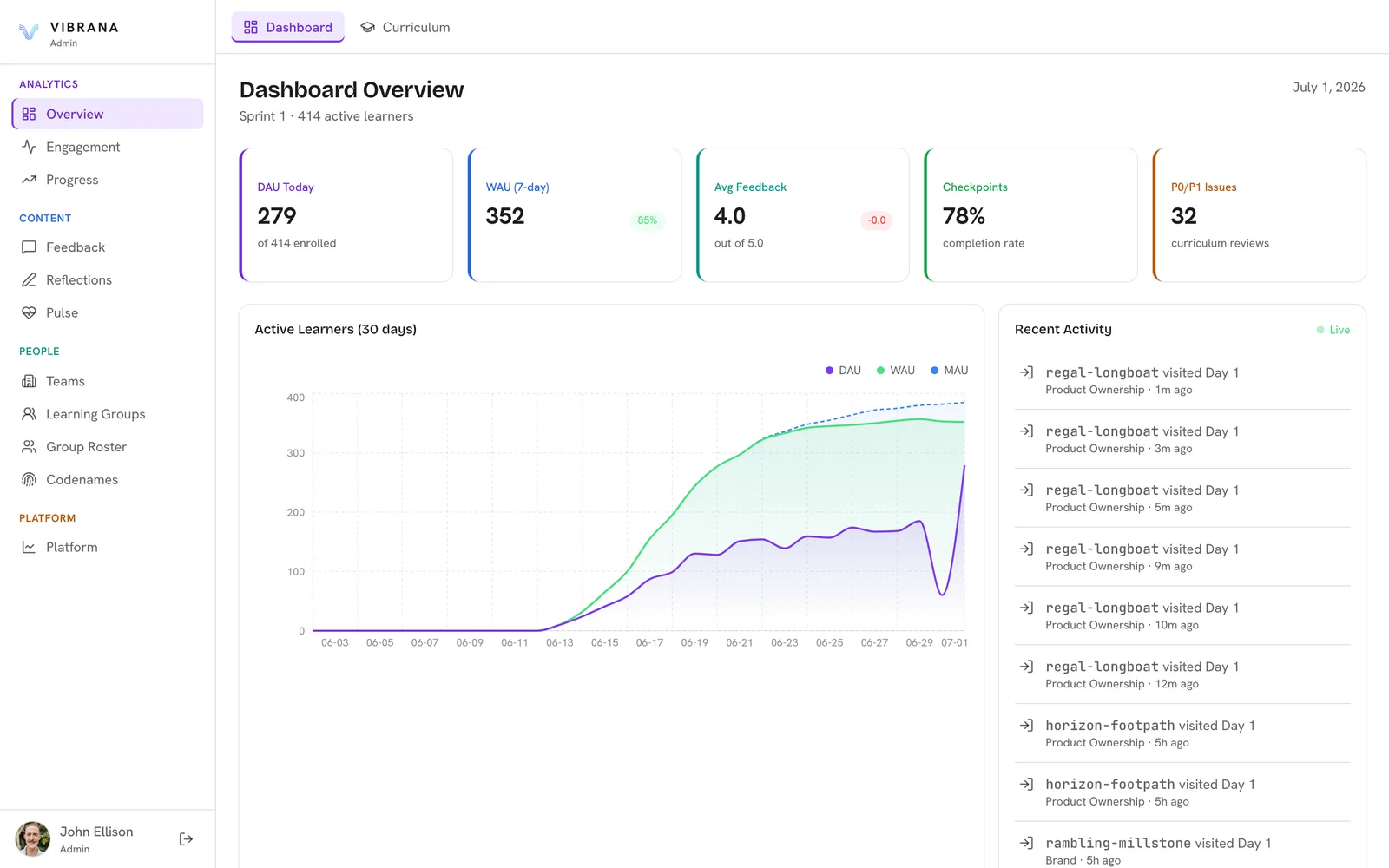Open the Feedback speech-bubble icon

tap(29, 247)
